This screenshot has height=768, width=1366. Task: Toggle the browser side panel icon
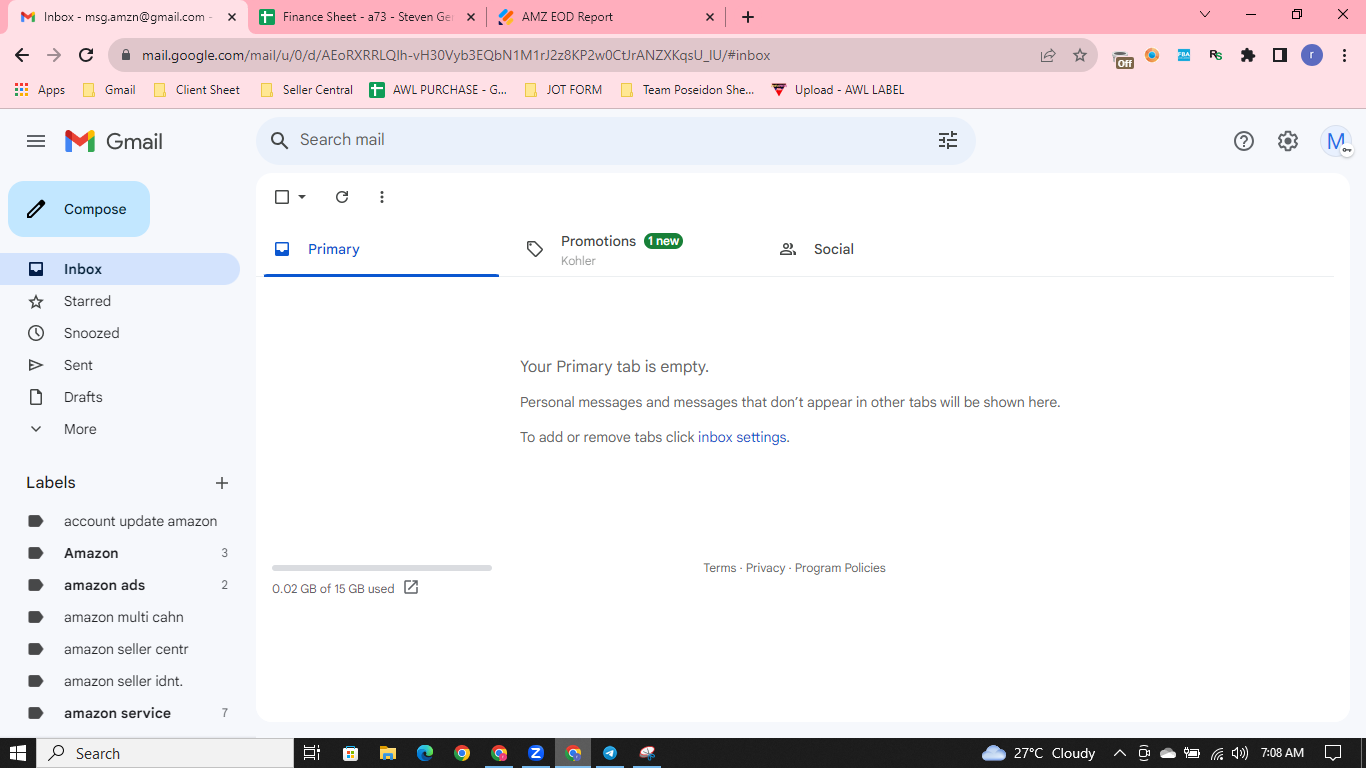(1280, 55)
